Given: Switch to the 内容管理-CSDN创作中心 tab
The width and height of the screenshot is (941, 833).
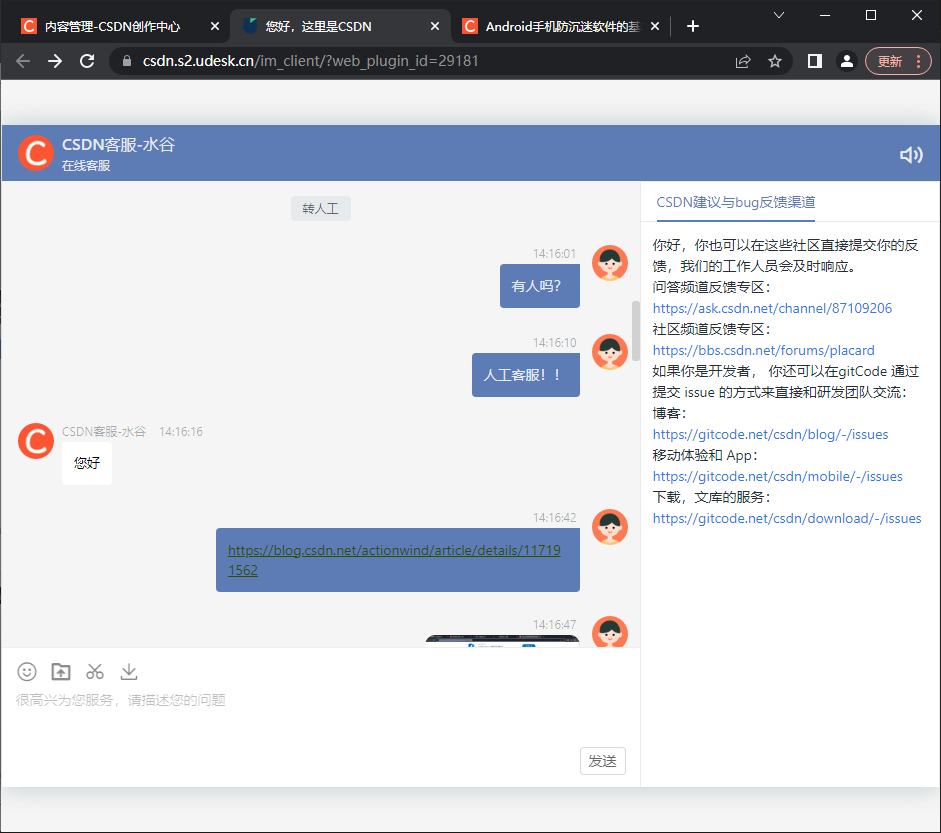Looking at the screenshot, I should (113, 26).
